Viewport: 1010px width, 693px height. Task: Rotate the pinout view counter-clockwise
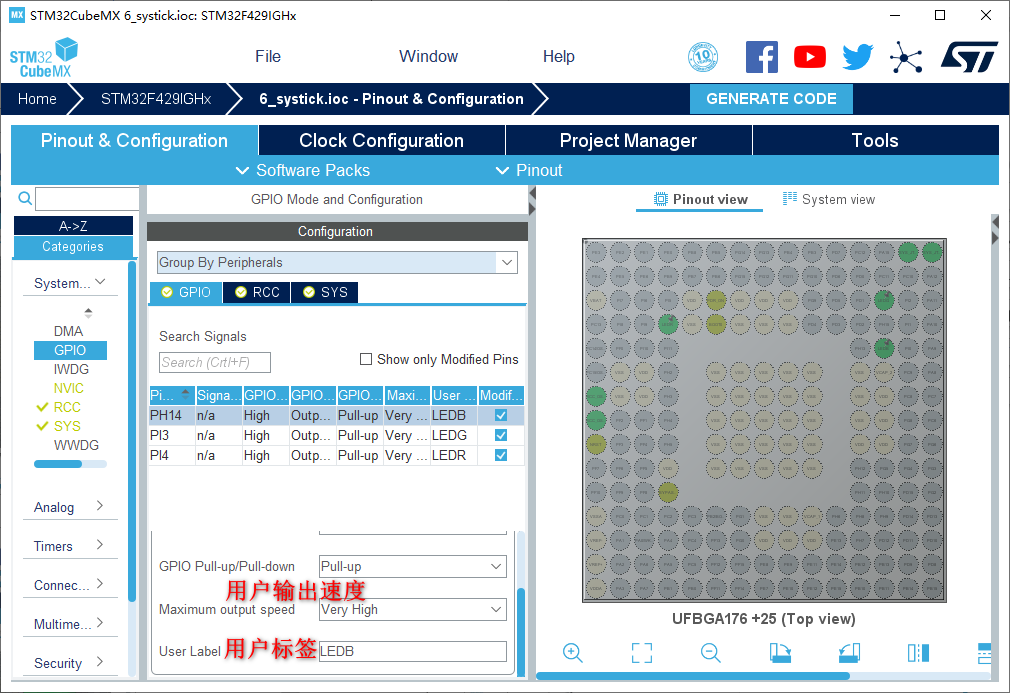[x=849, y=653]
